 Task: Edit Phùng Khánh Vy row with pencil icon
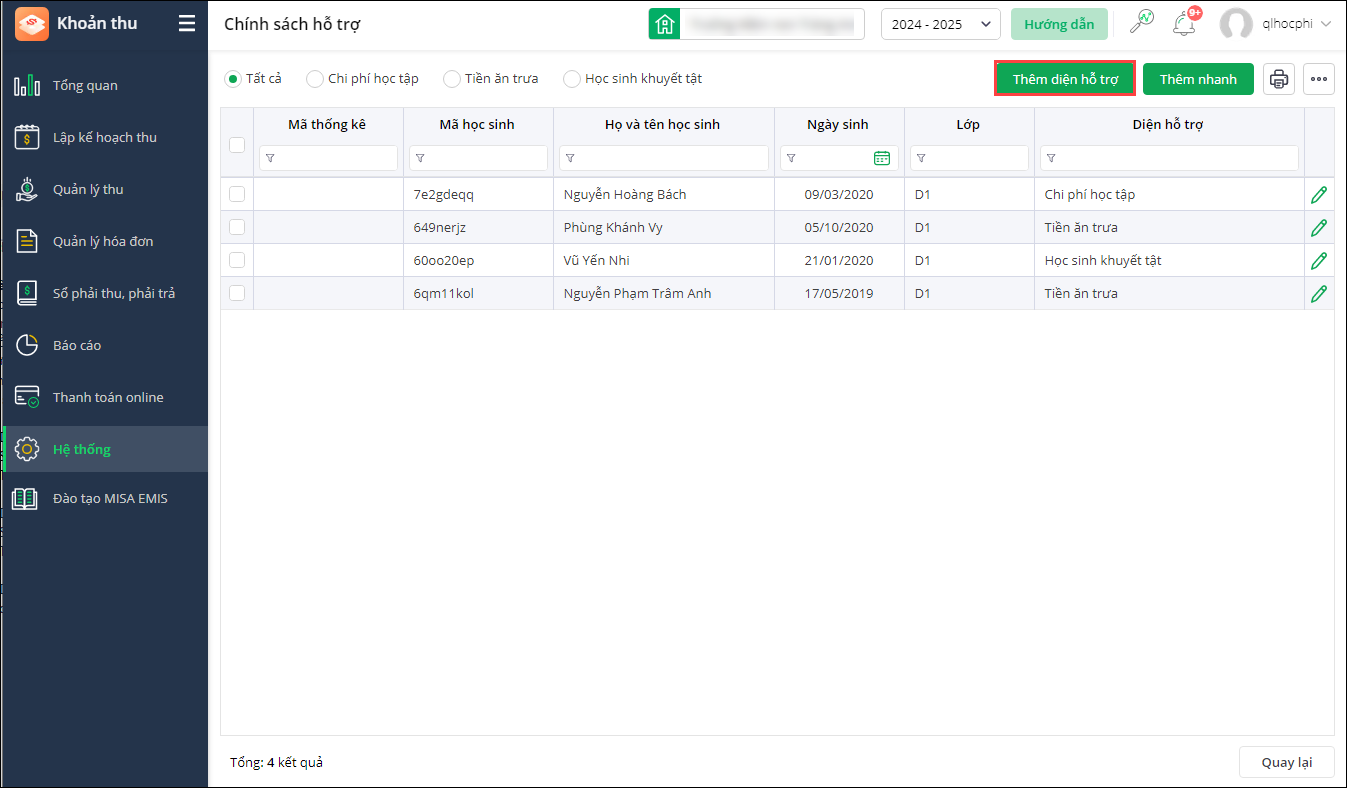pos(1319,227)
